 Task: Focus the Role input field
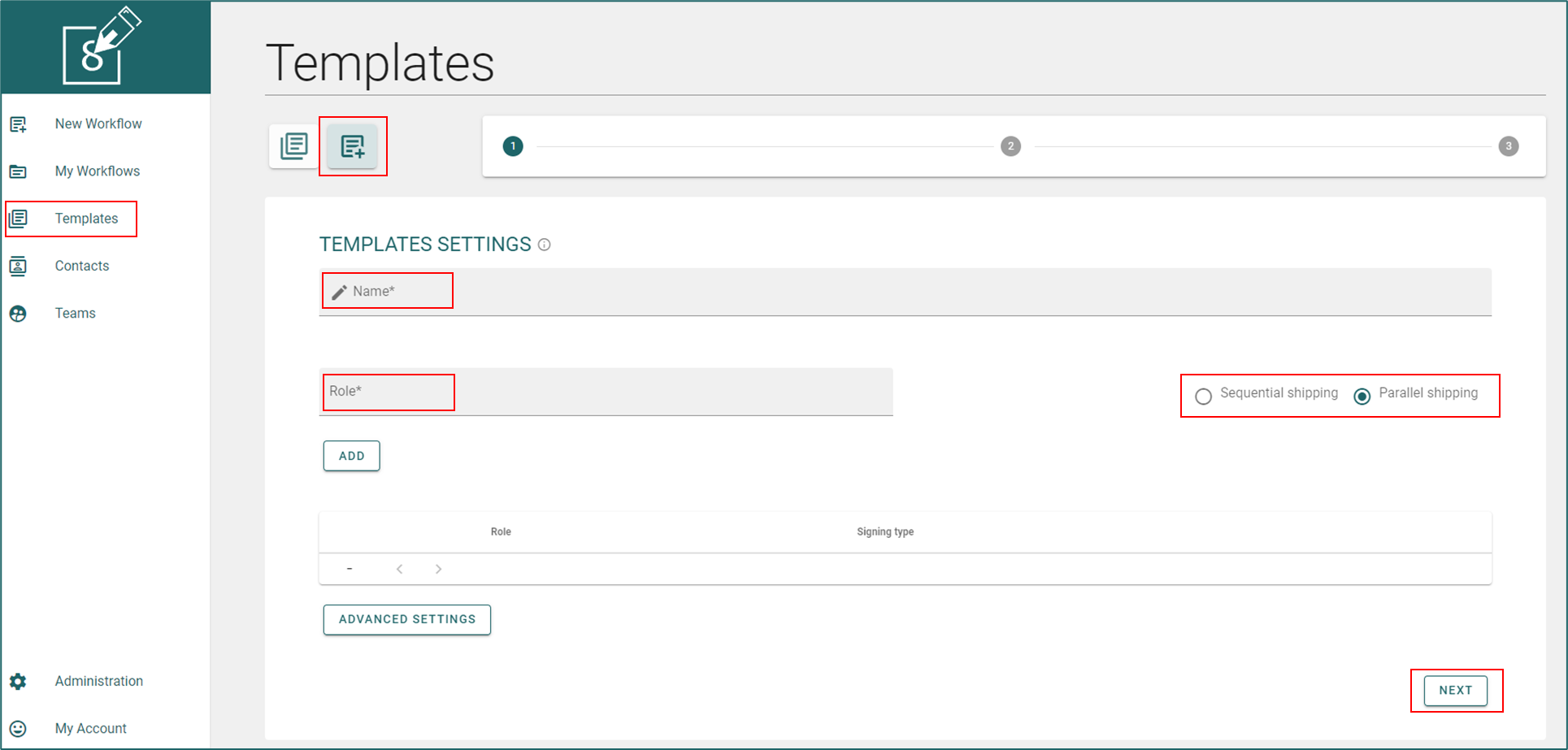(x=606, y=392)
